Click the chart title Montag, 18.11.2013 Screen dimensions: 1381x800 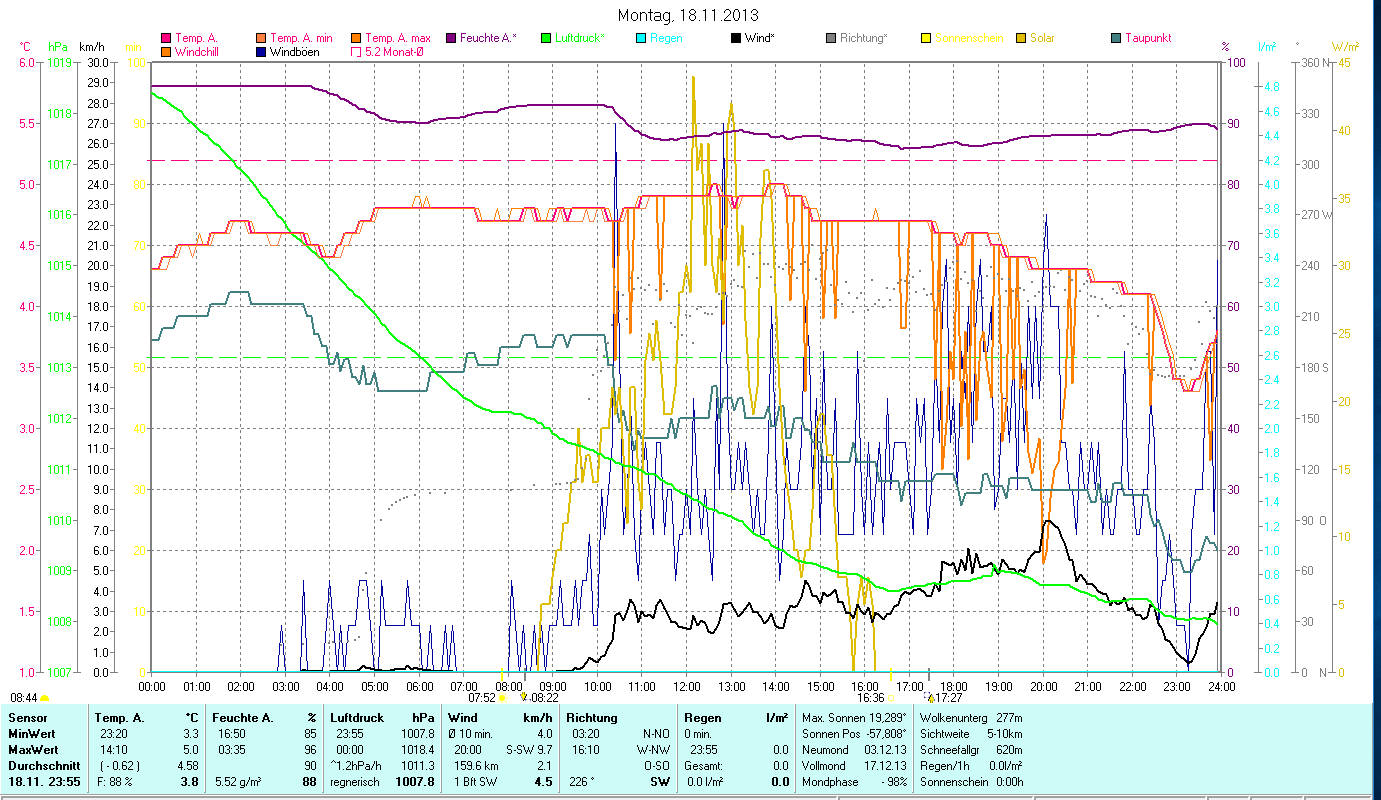click(688, 15)
